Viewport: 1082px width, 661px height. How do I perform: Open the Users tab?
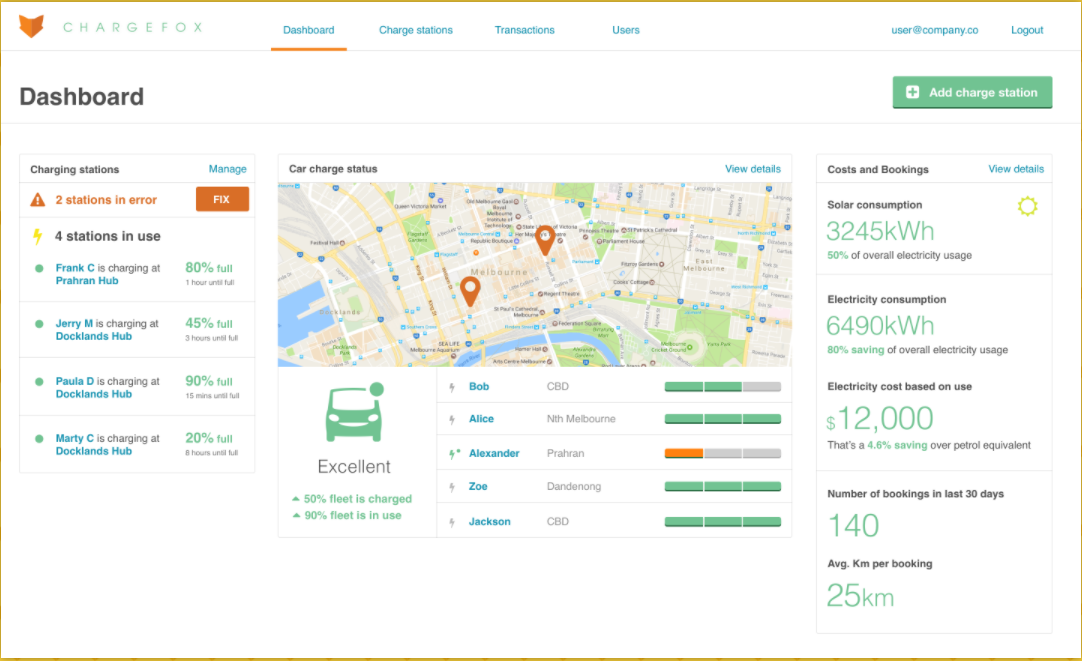coord(626,30)
